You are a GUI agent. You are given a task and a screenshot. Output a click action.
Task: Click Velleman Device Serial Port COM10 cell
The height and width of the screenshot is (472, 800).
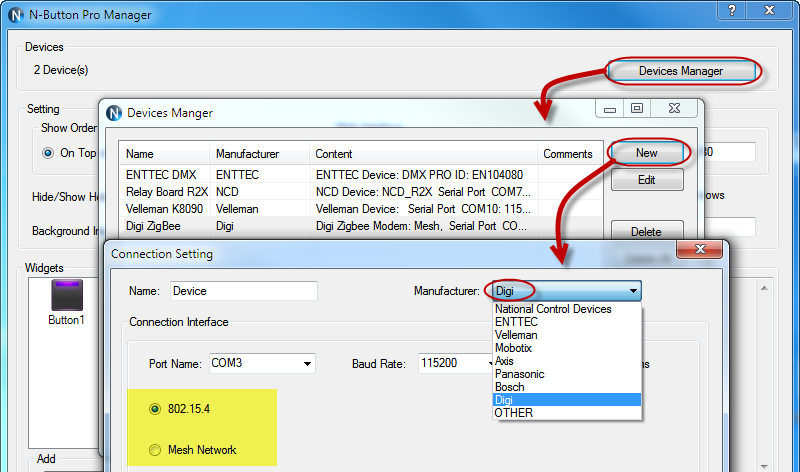[423, 209]
